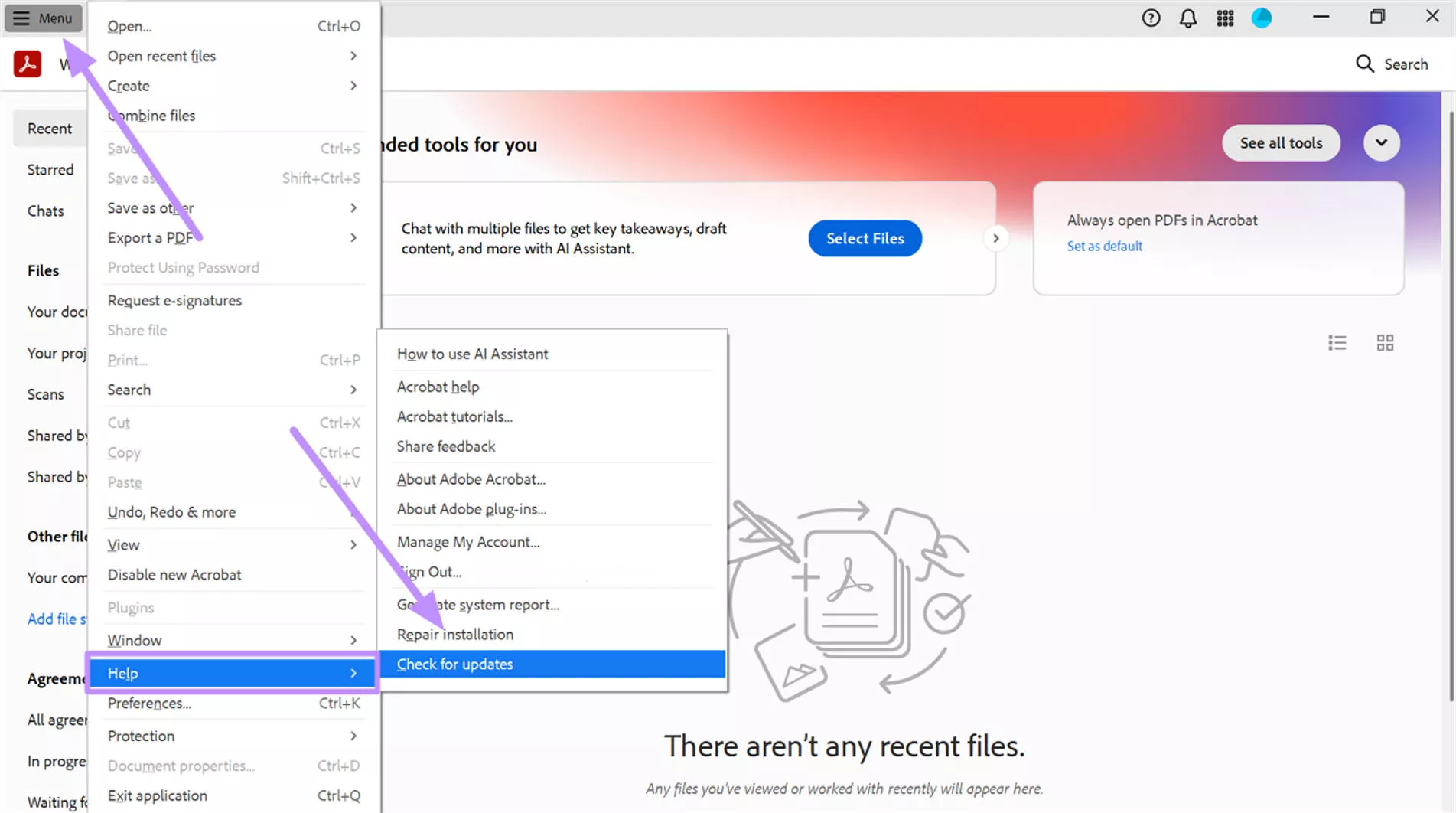
Task: Choose Manage My Account...
Action: pyautogui.click(x=552, y=542)
